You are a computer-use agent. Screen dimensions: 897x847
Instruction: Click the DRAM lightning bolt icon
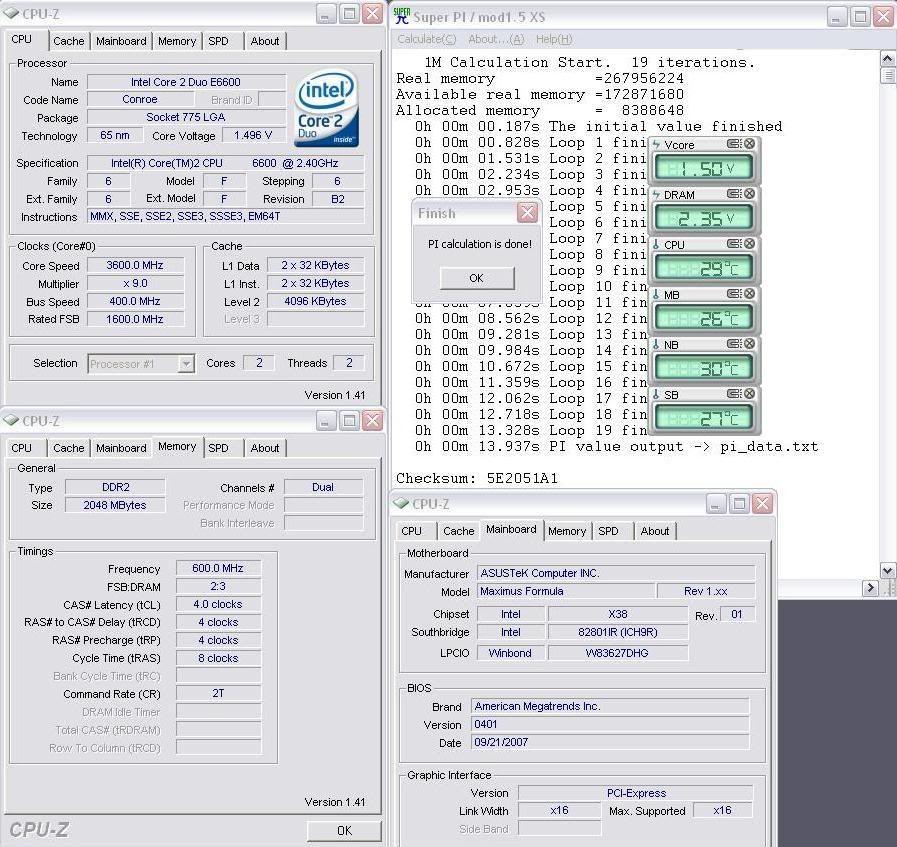656,195
